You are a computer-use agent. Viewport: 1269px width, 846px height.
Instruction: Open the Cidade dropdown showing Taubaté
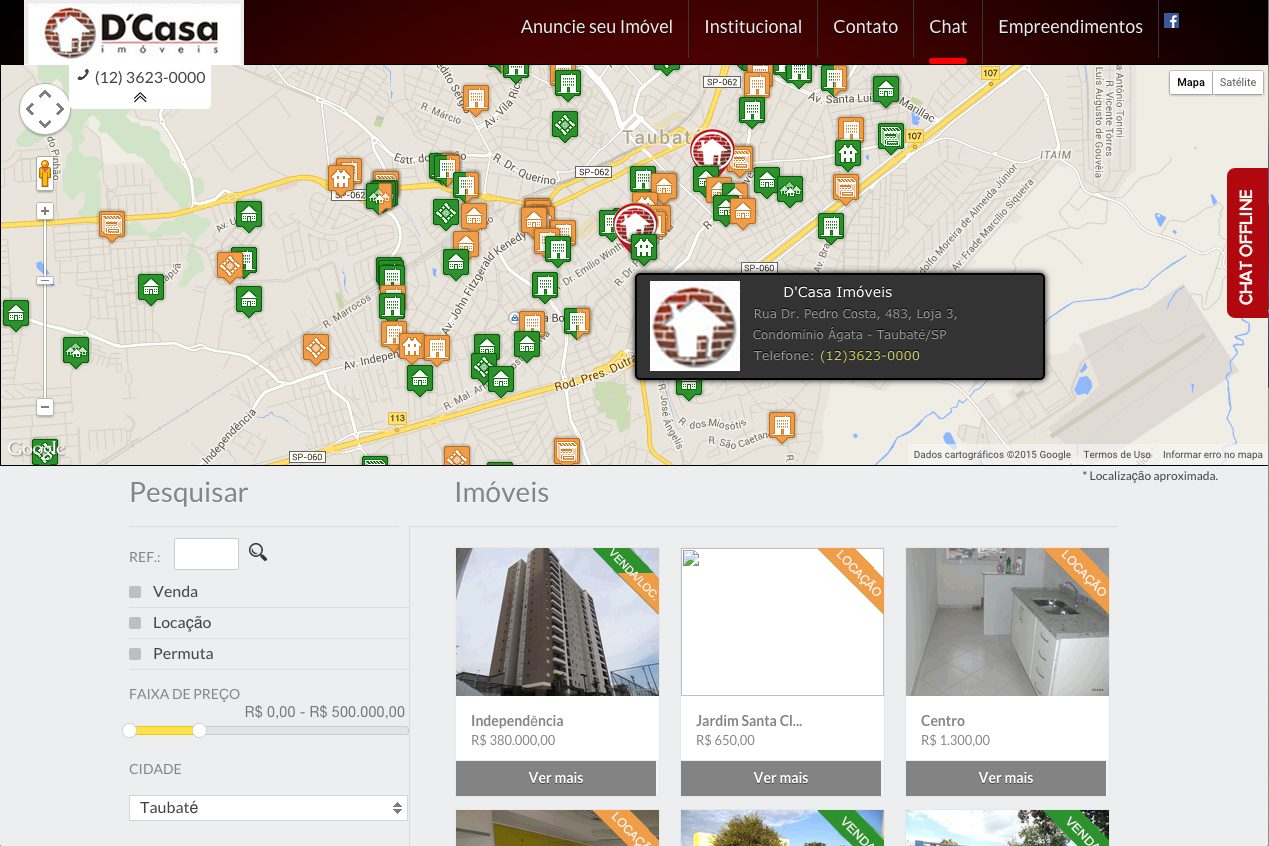268,807
